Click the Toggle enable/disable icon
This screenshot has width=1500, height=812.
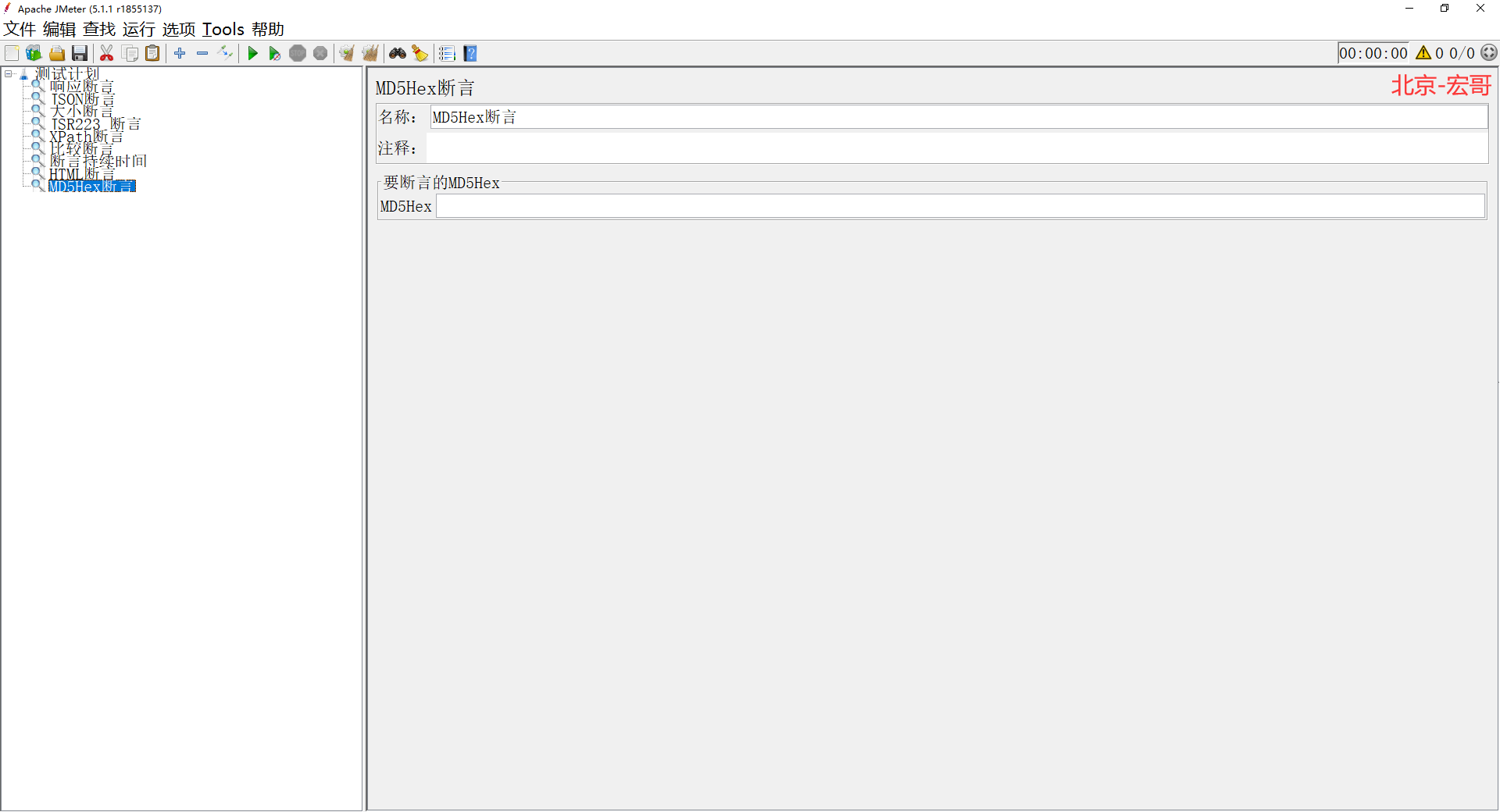click(225, 53)
